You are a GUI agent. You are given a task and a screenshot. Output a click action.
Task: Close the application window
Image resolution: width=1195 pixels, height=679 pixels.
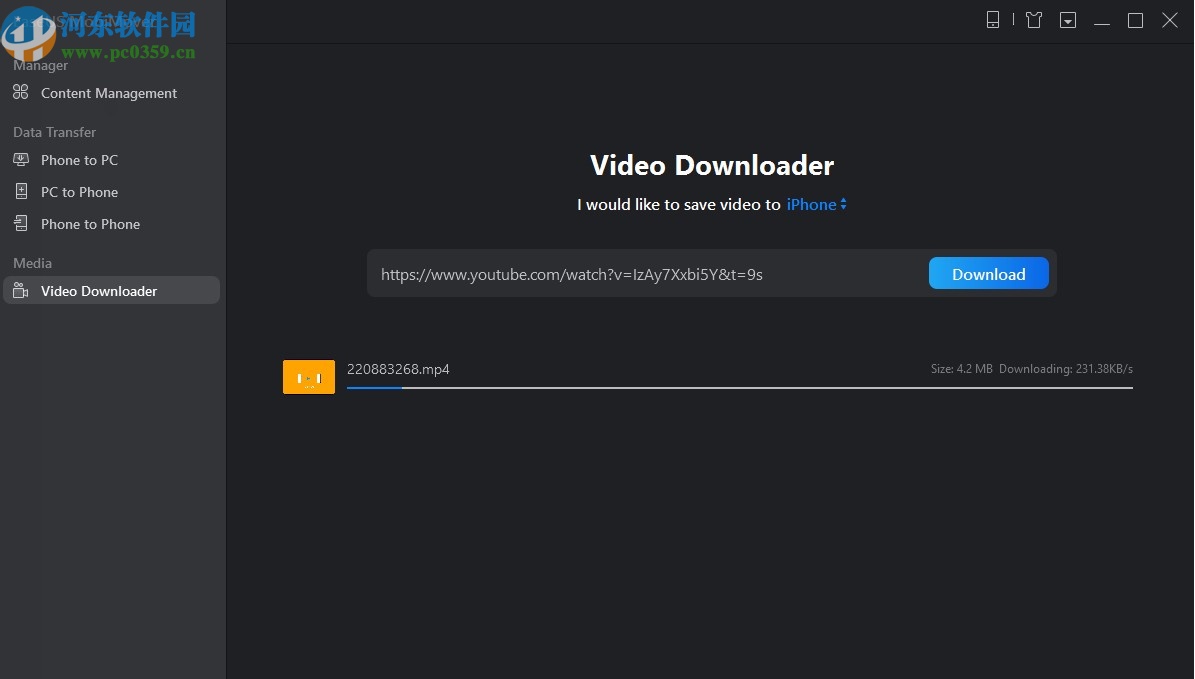(1170, 20)
